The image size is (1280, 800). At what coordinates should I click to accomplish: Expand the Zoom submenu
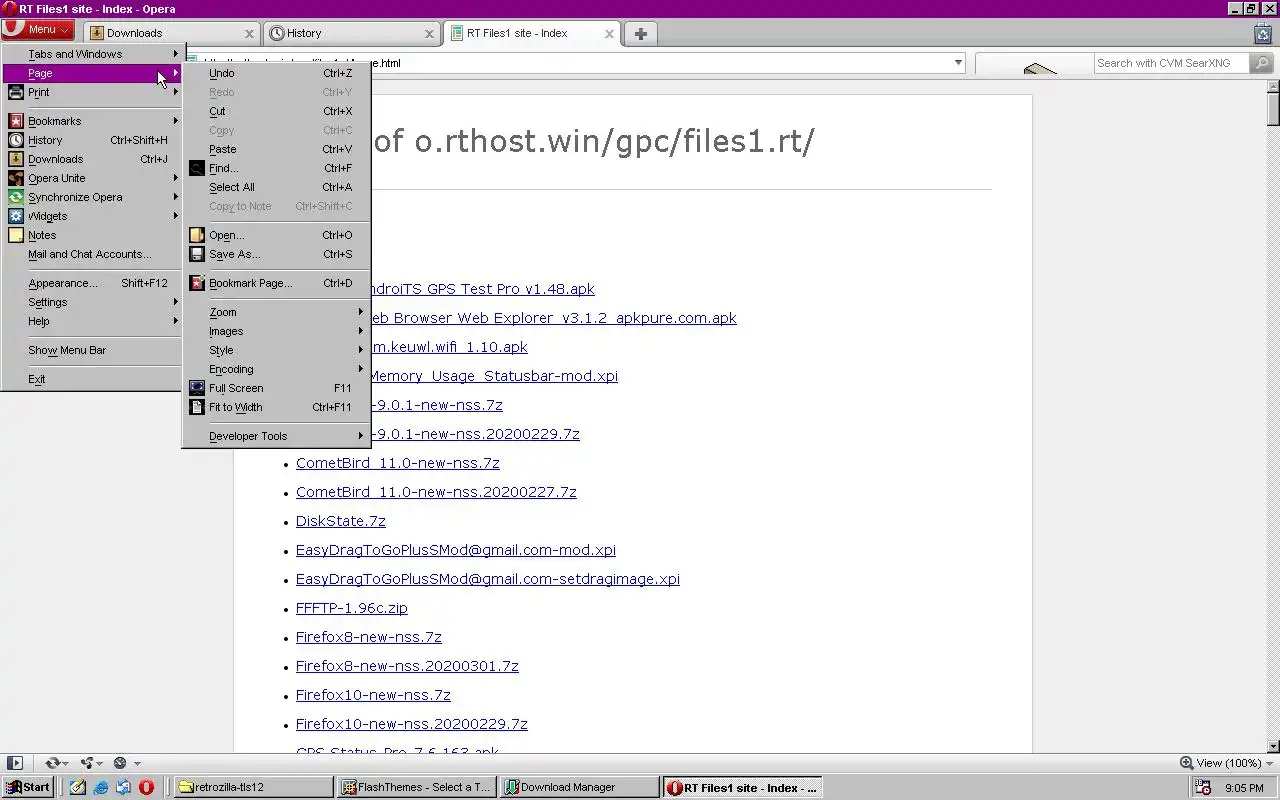(276, 312)
